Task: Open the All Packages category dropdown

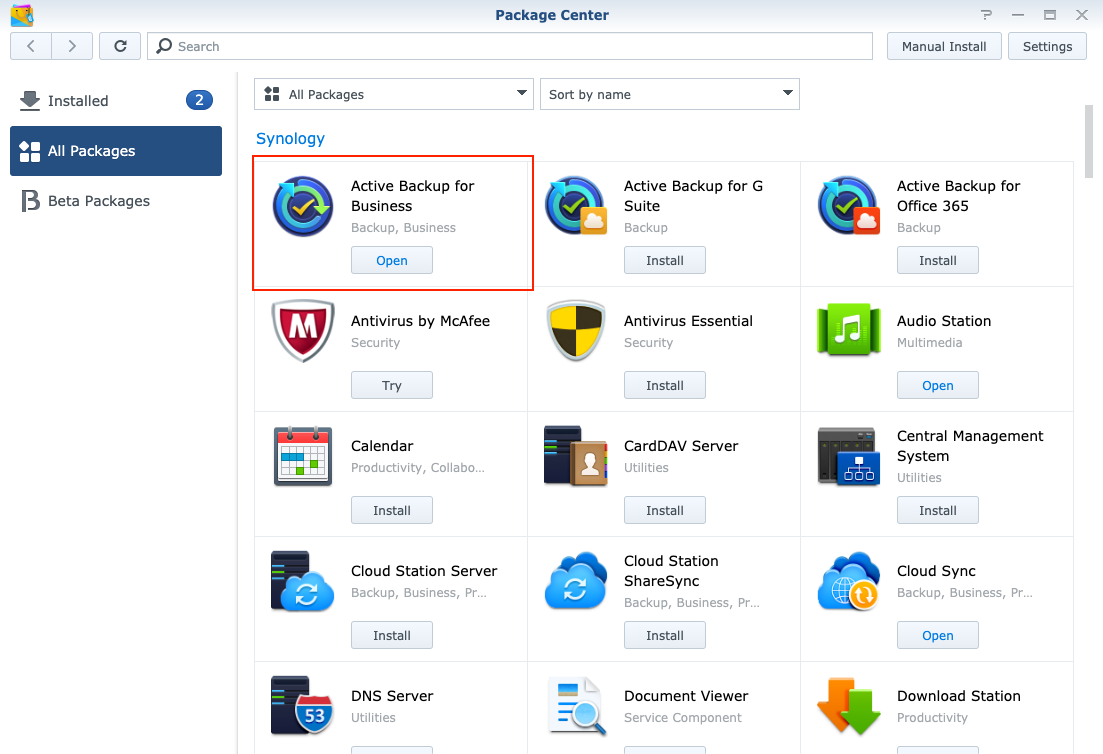Action: click(x=394, y=94)
